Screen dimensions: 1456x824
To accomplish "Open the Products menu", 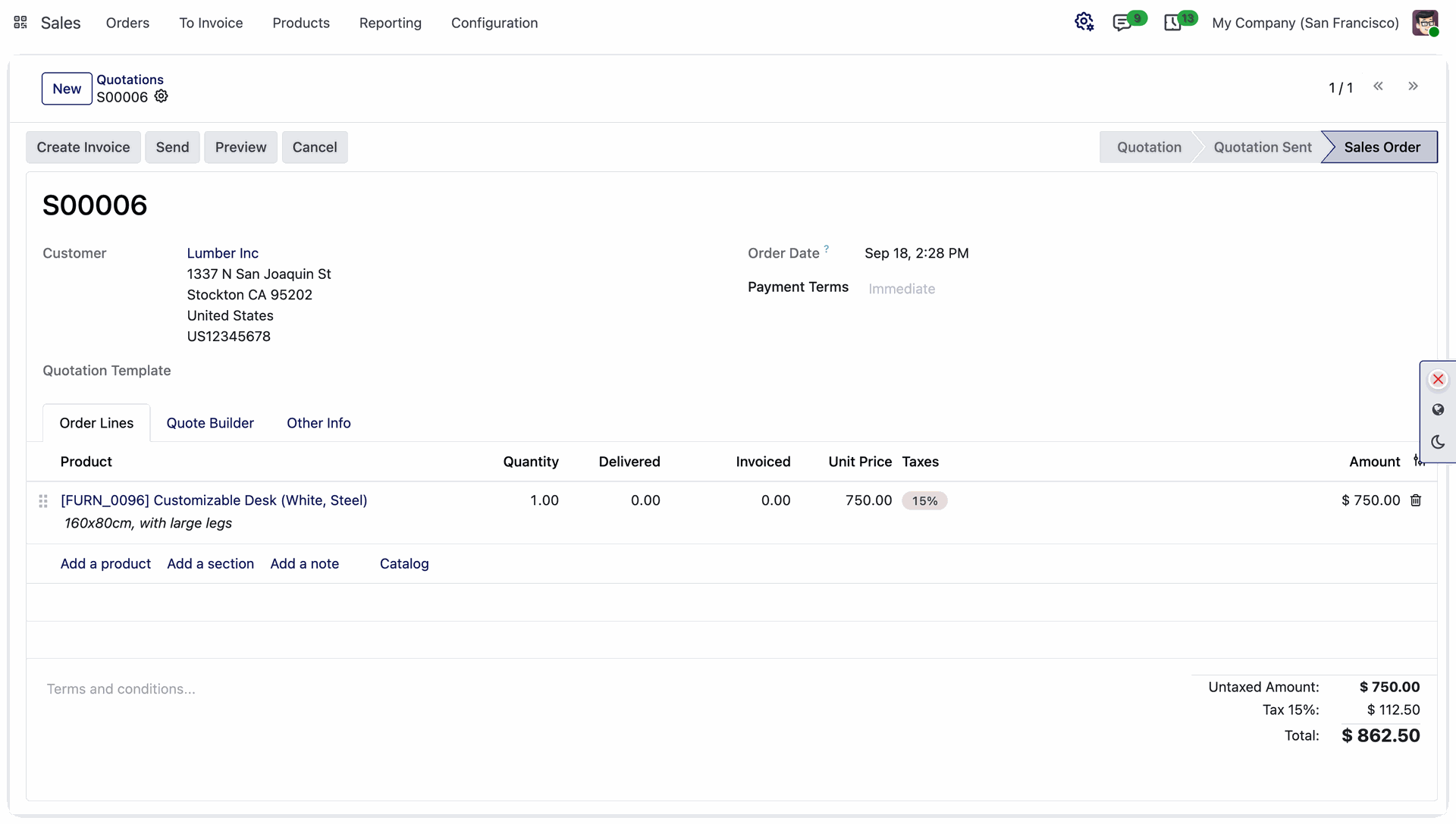I will click(x=301, y=23).
